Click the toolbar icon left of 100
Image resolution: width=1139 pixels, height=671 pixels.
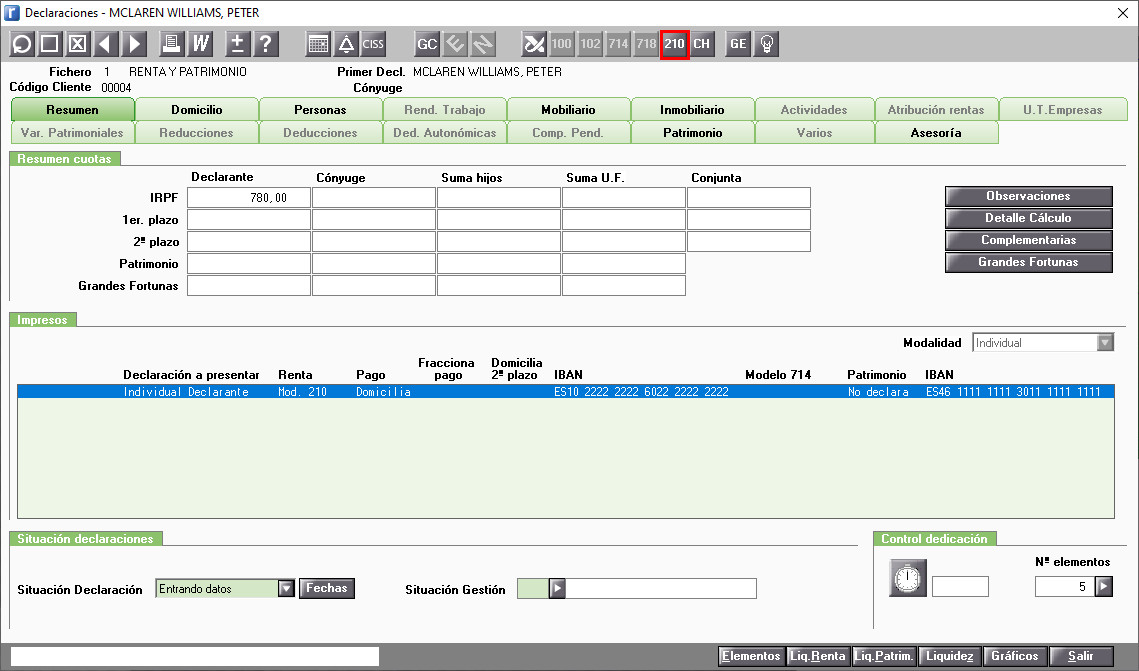click(534, 44)
